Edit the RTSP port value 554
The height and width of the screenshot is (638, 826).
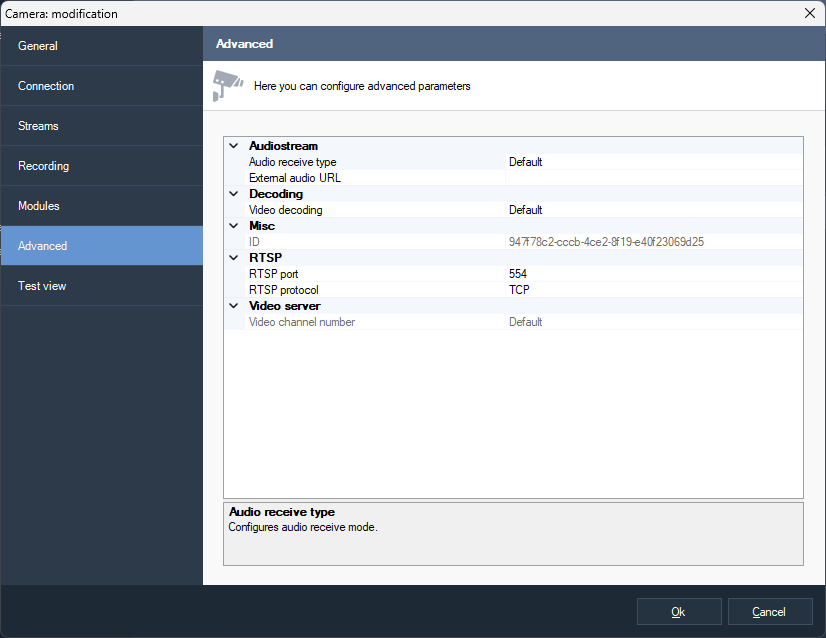[653, 274]
